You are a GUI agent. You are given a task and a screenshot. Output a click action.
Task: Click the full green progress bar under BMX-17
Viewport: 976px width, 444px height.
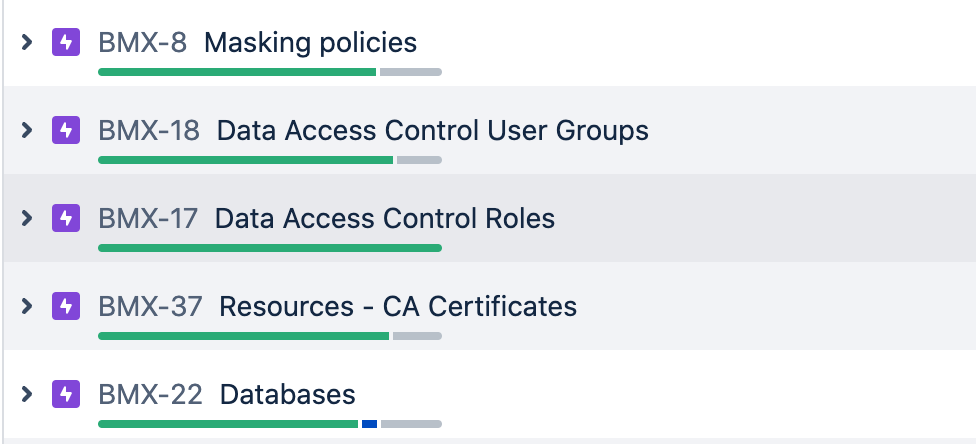(x=270, y=248)
